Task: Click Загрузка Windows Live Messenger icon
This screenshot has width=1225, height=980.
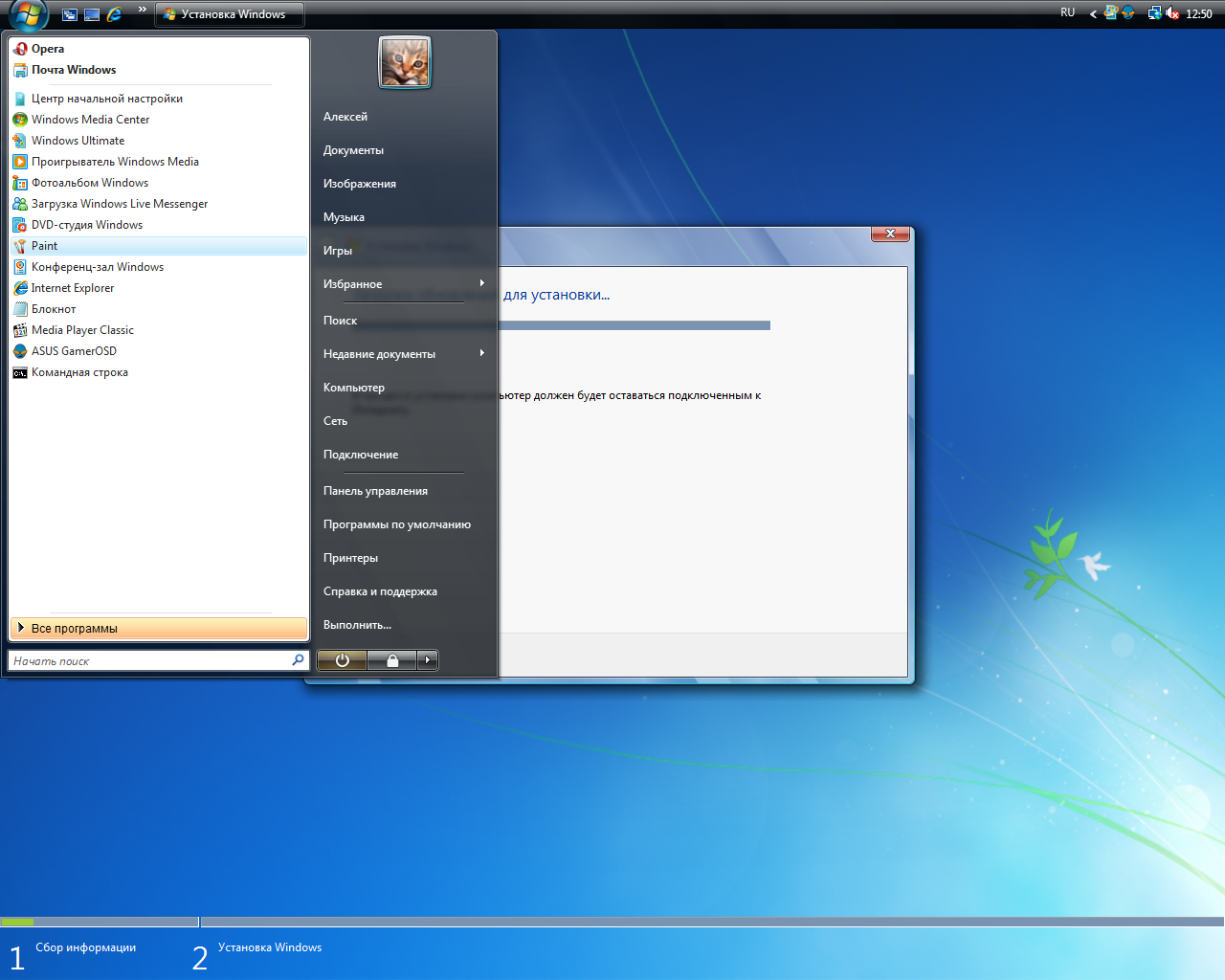Action: tap(20, 204)
